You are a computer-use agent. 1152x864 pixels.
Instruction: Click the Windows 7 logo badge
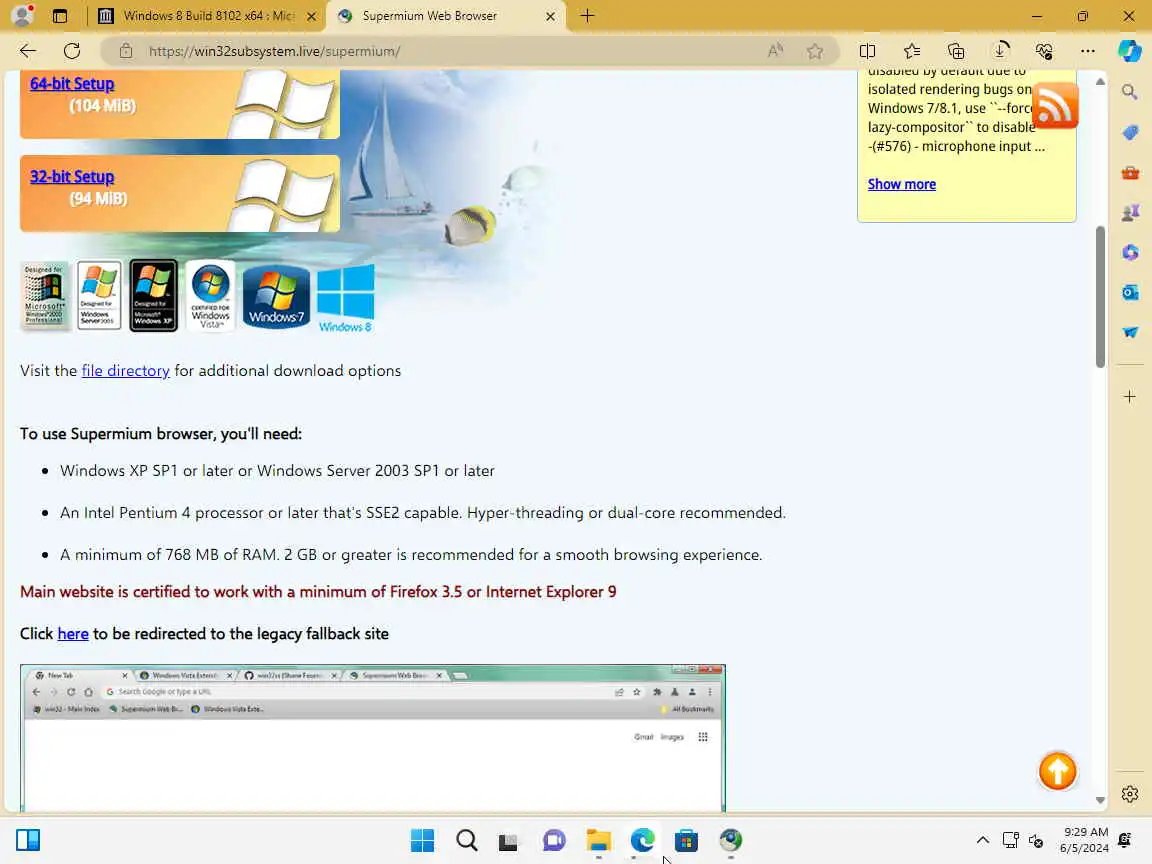[276, 296]
